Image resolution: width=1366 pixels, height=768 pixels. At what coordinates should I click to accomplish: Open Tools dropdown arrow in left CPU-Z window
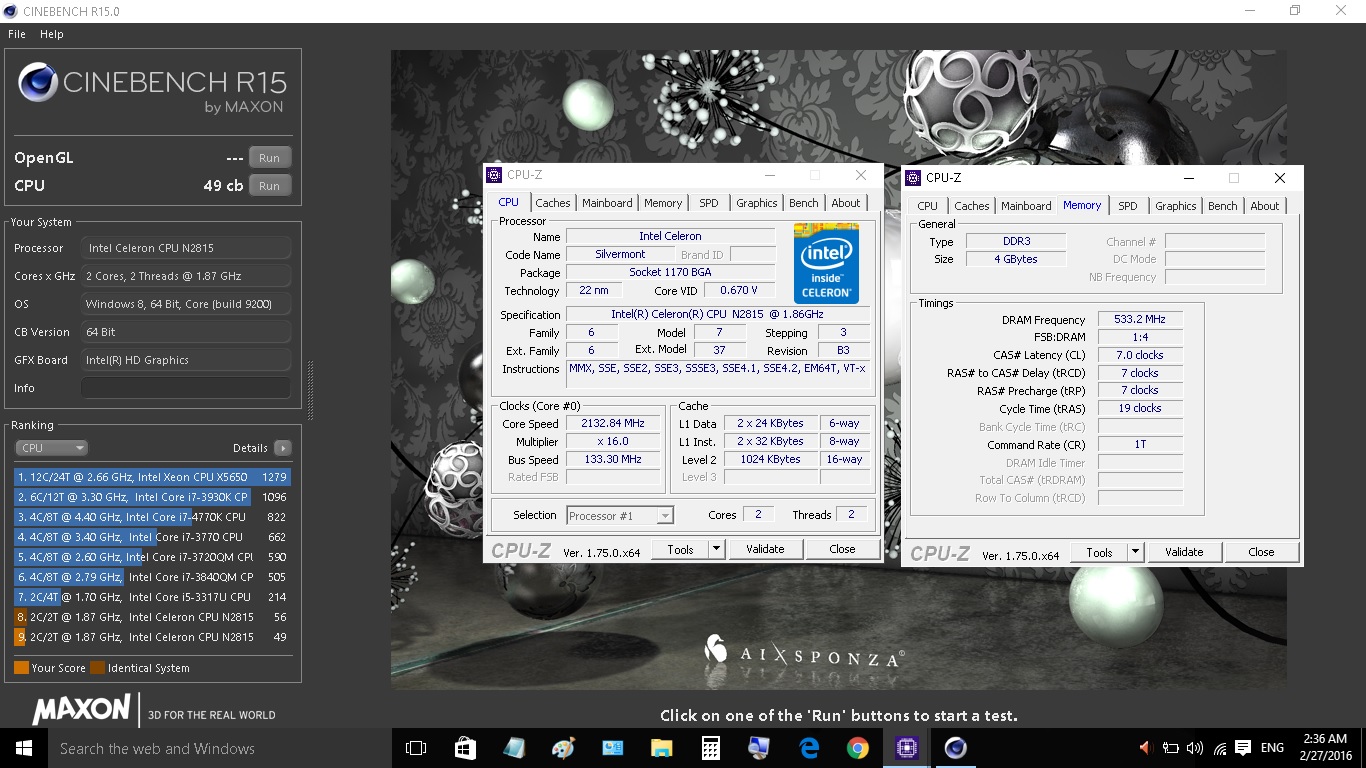716,549
